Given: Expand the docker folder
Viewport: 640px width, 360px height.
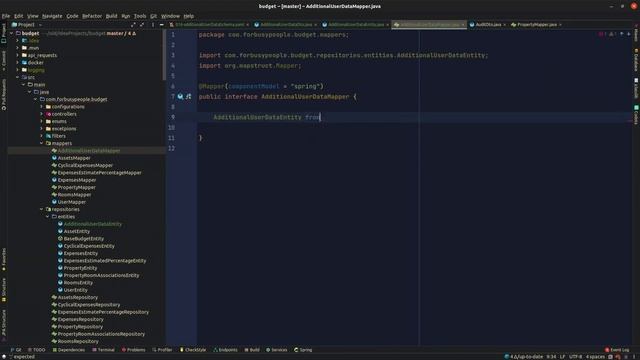Looking at the screenshot, I should pyautogui.click(x=18, y=63).
